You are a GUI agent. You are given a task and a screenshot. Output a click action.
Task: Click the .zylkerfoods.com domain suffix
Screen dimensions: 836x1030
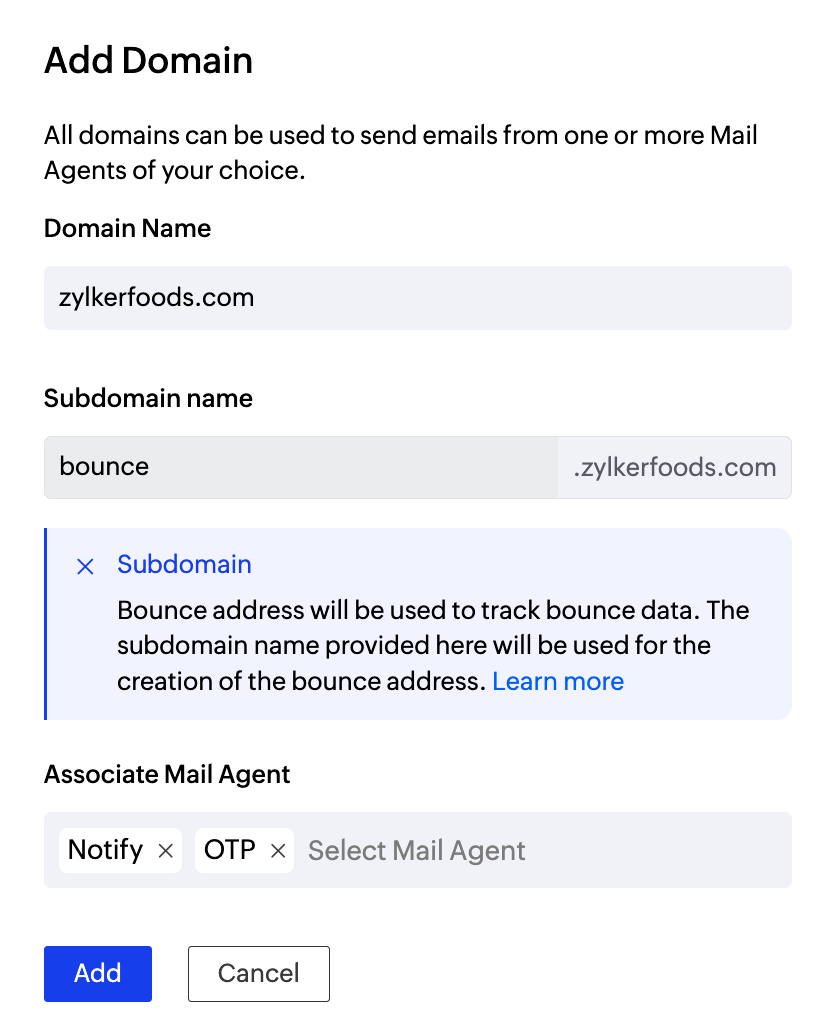[674, 467]
